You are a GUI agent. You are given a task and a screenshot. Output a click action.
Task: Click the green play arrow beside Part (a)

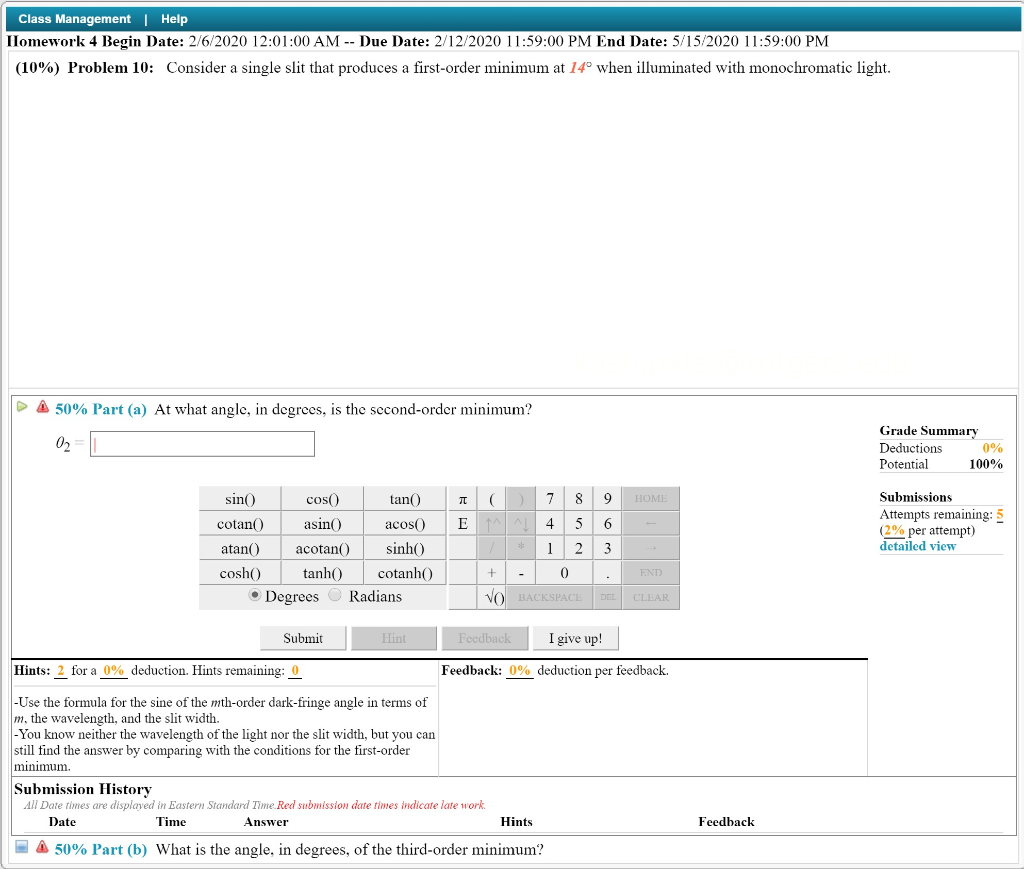tap(22, 407)
